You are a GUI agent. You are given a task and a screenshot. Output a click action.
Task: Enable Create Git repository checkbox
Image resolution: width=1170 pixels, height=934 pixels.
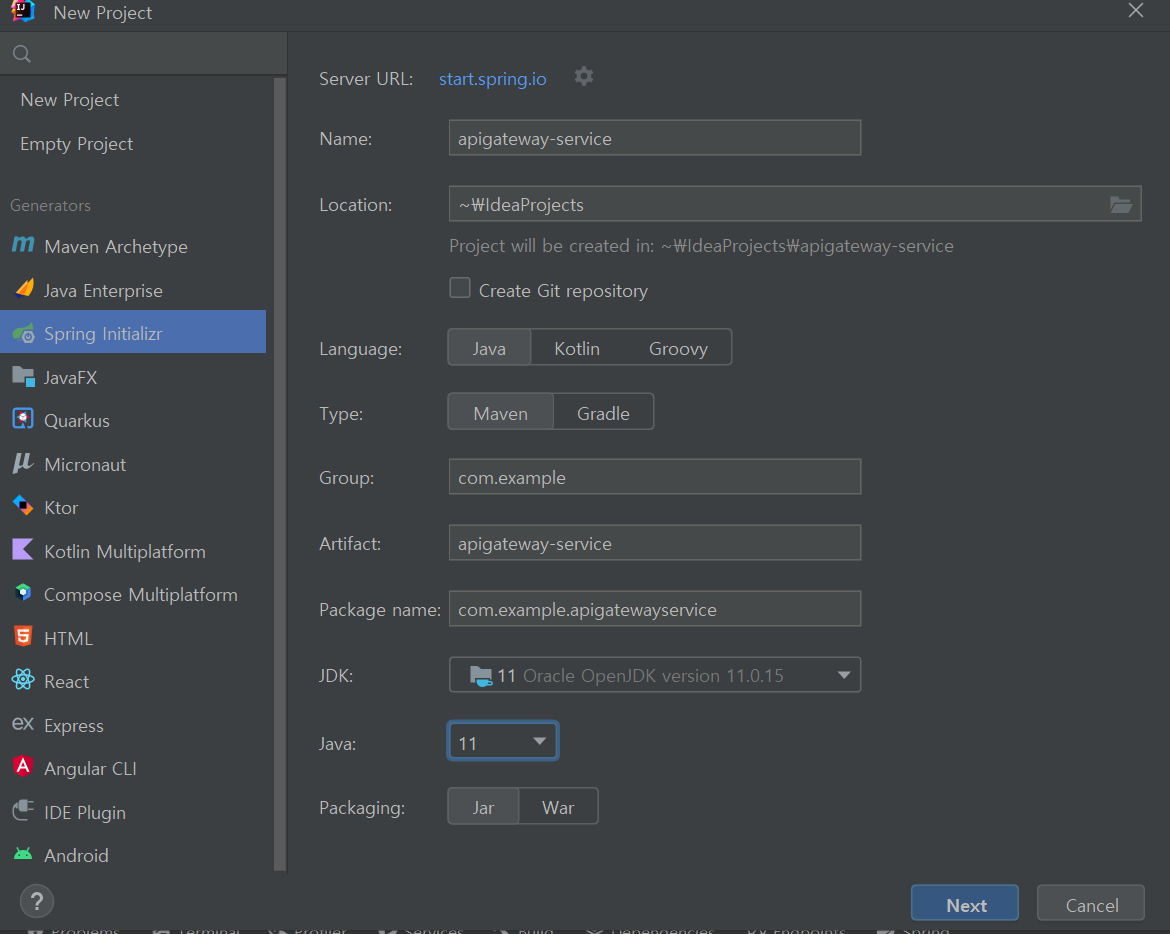(x=460, y=288)
